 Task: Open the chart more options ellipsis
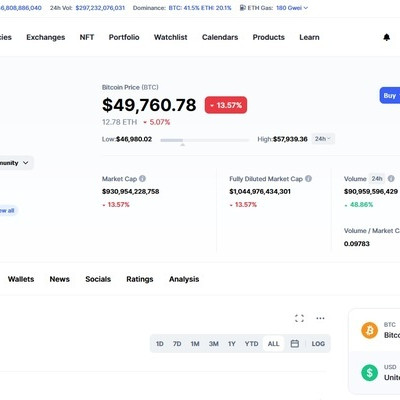320,318
